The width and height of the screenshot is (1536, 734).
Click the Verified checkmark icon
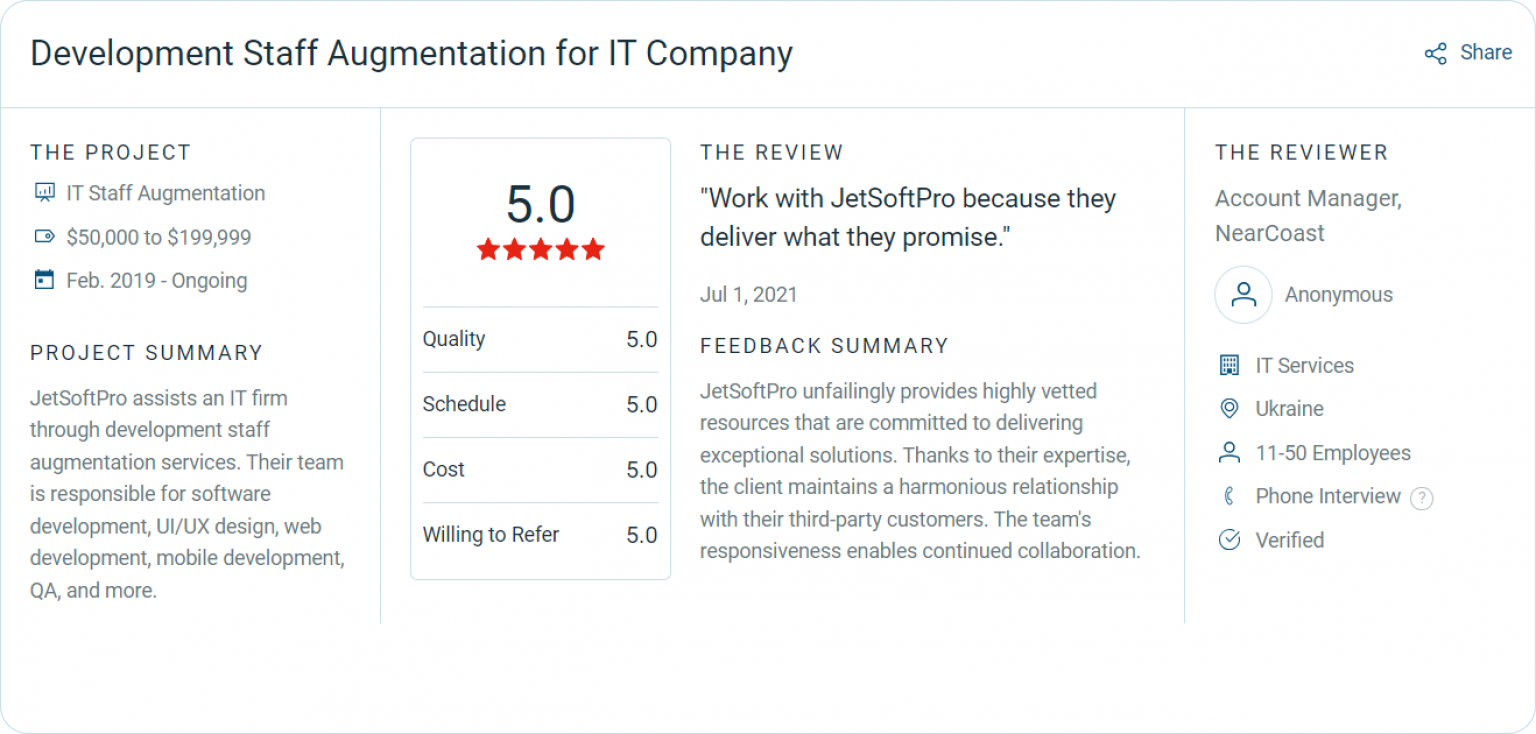point(1230,540)
